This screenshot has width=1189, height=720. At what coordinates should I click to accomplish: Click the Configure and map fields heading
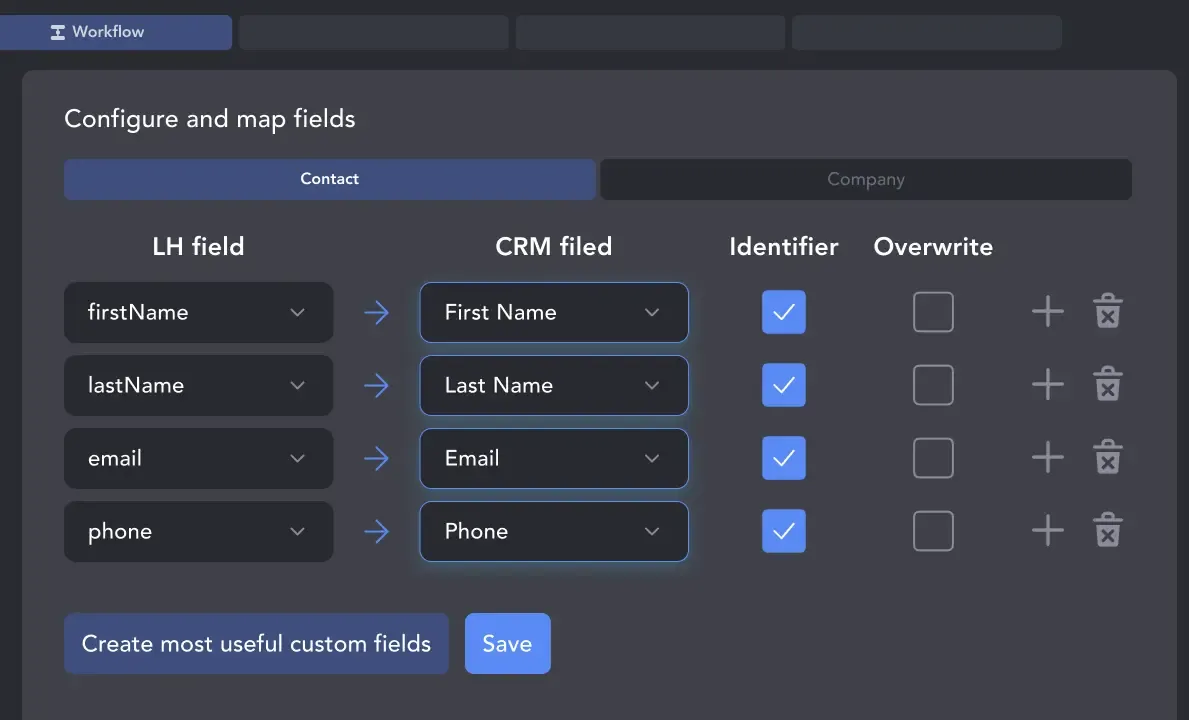point(210,119)
